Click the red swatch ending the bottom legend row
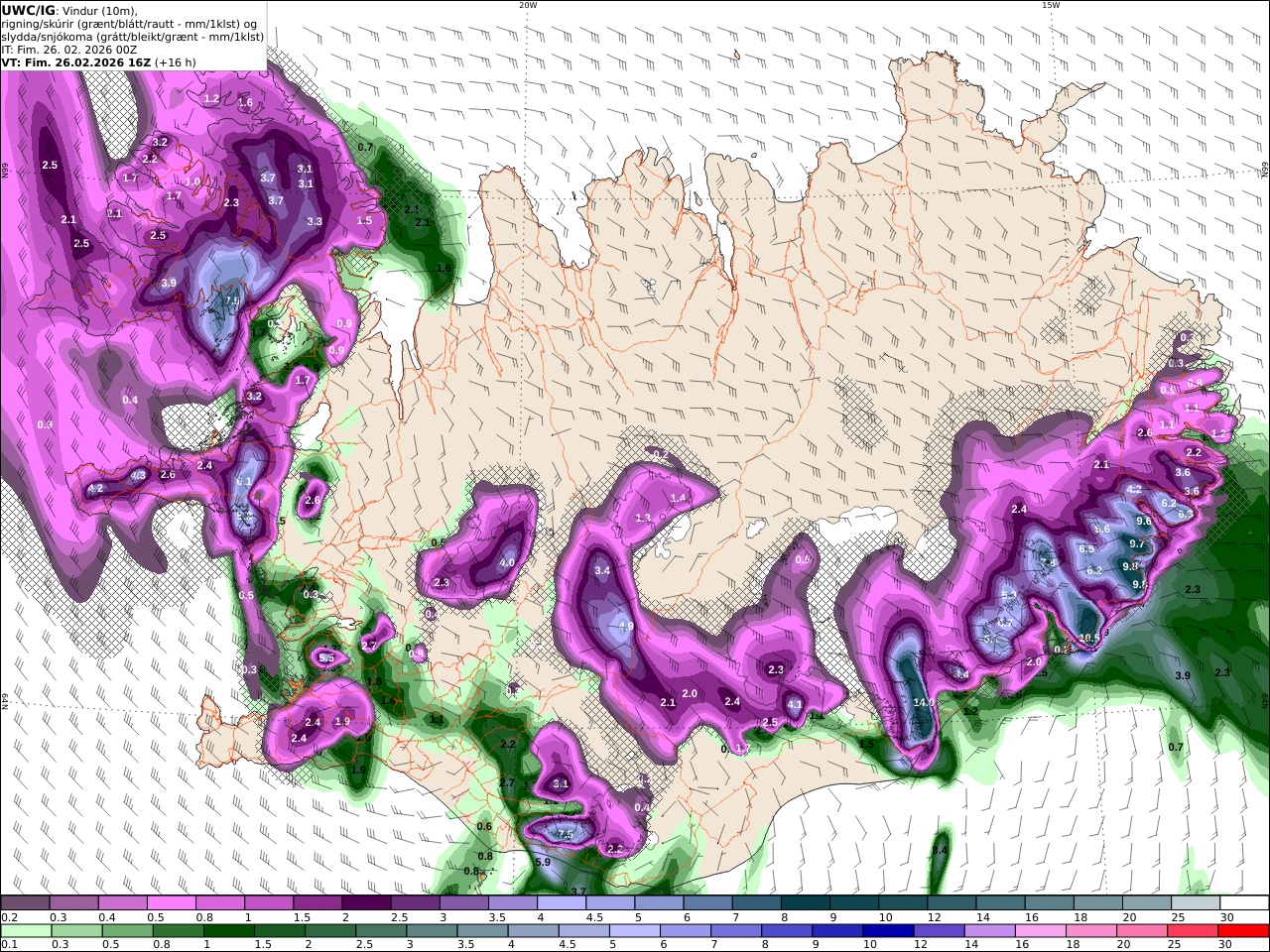The height and width of the screenshot is (952, 1270). tap(1244, 931)
